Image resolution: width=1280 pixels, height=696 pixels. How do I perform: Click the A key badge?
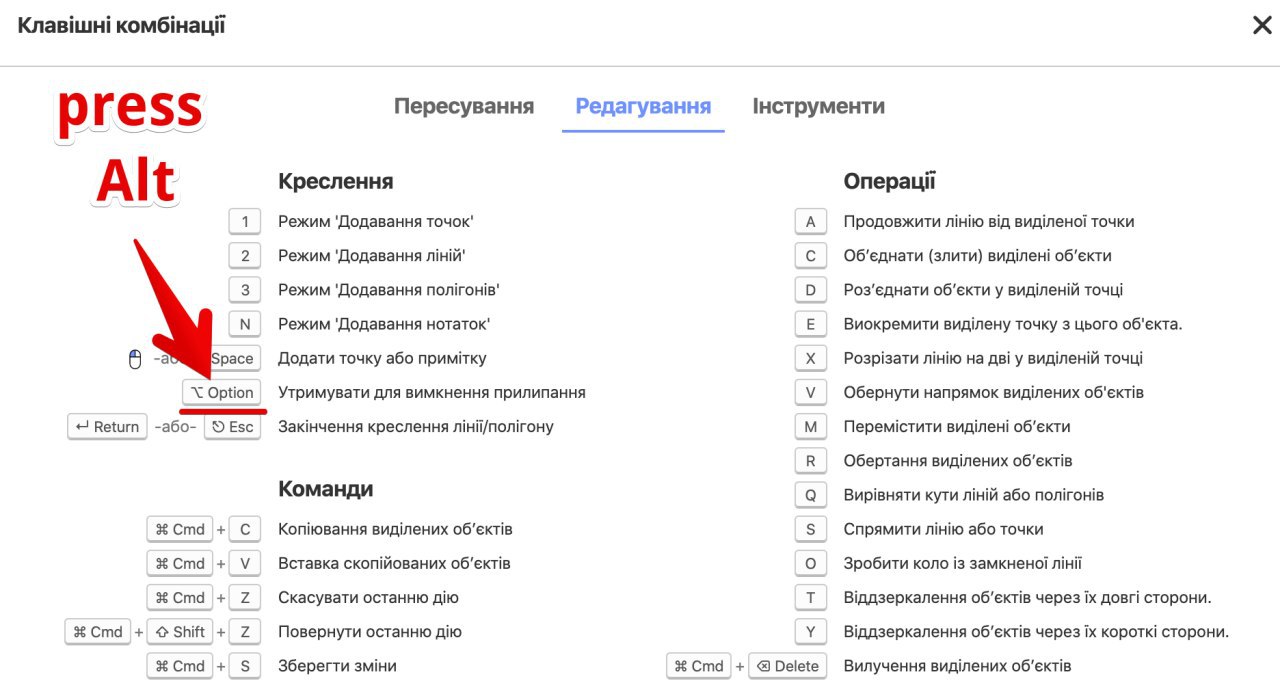click(811, 222)
